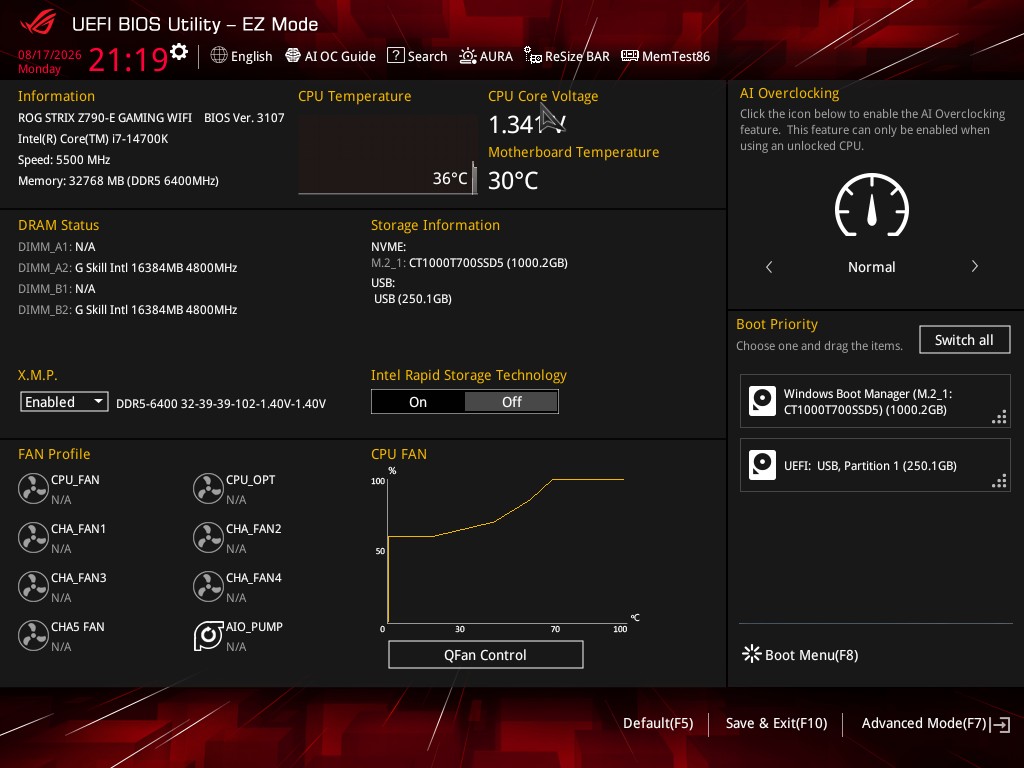Select next AI Overclocking mode with right arrow
Screen dimensions: 1024x768
click(974, 266)
